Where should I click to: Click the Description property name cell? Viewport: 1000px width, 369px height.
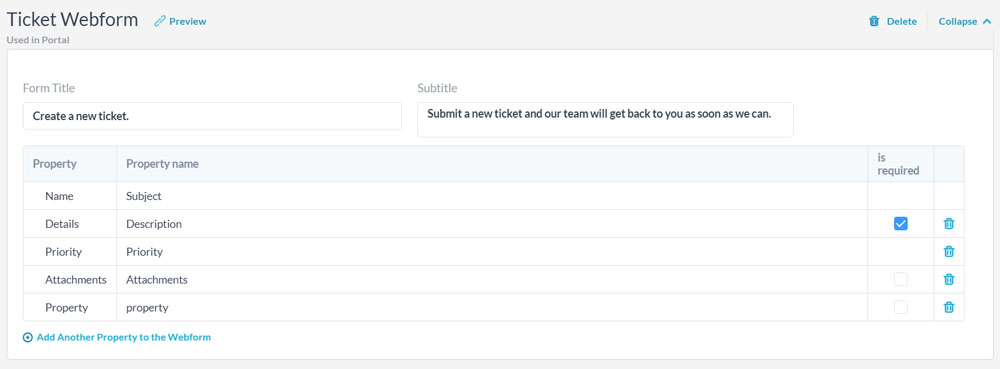(492, 224)
